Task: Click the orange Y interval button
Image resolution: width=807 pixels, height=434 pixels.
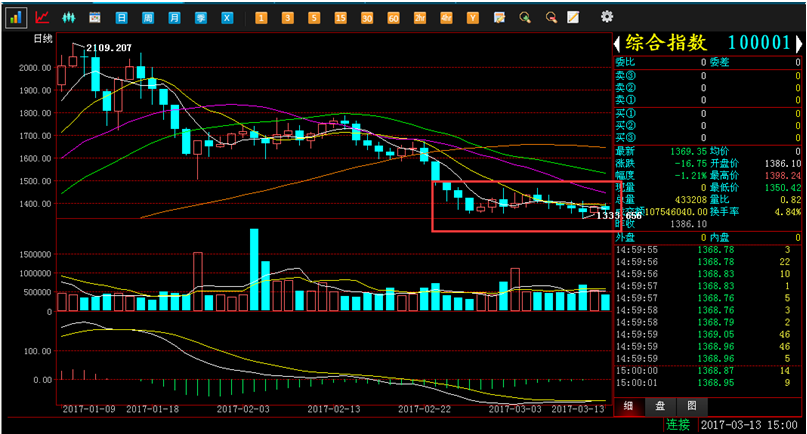Action: coord(472,18)
